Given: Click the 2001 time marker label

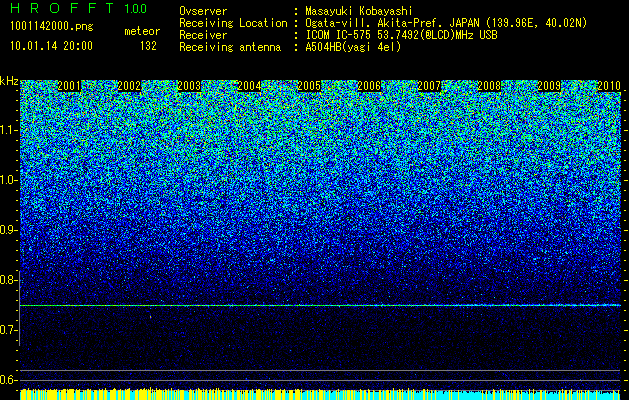Looking at the screenshot, I should (69, 86).
